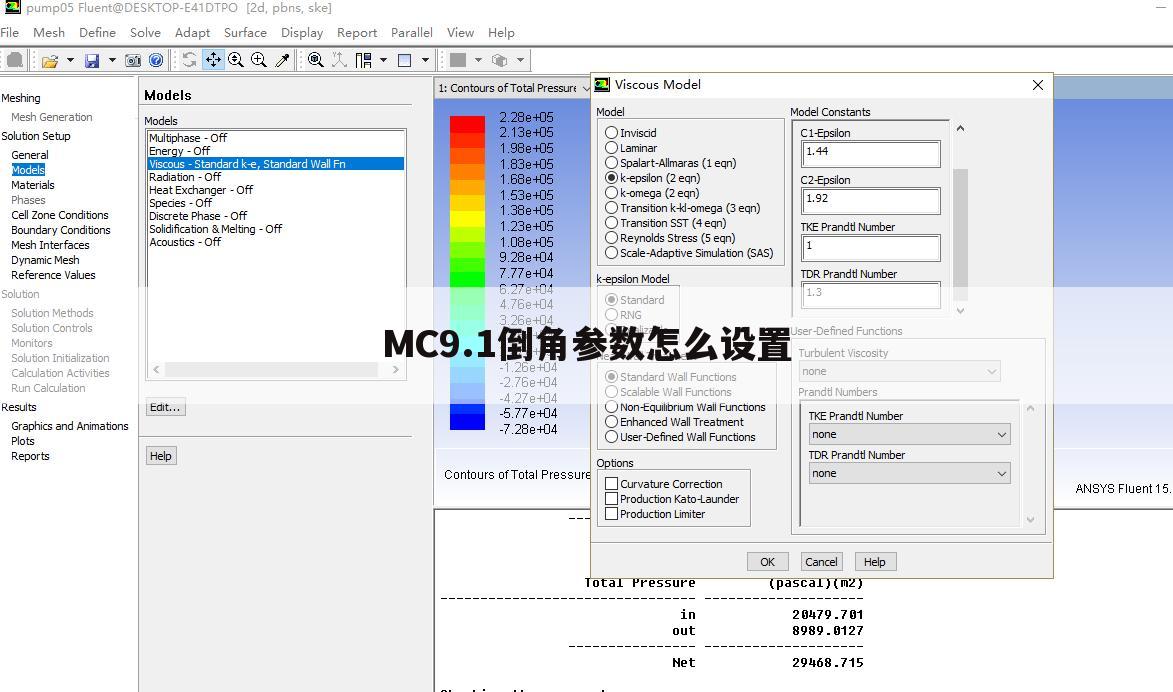Edit the C2-Epsilon value field
Viewport: 1173px width, 692px height.
point(870,201)
